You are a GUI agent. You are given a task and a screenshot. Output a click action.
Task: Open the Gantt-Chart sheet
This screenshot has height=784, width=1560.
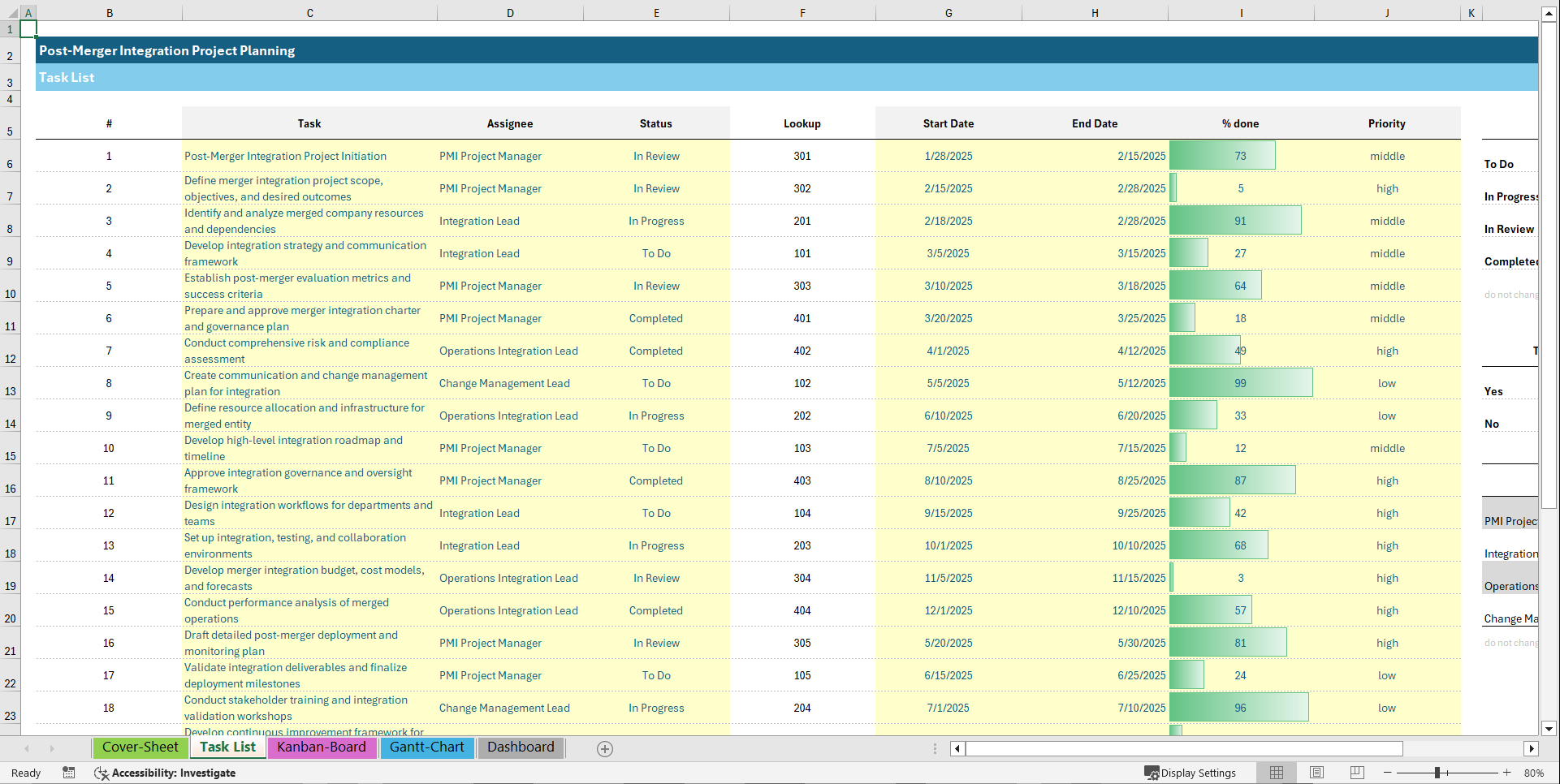coord(427,747)
